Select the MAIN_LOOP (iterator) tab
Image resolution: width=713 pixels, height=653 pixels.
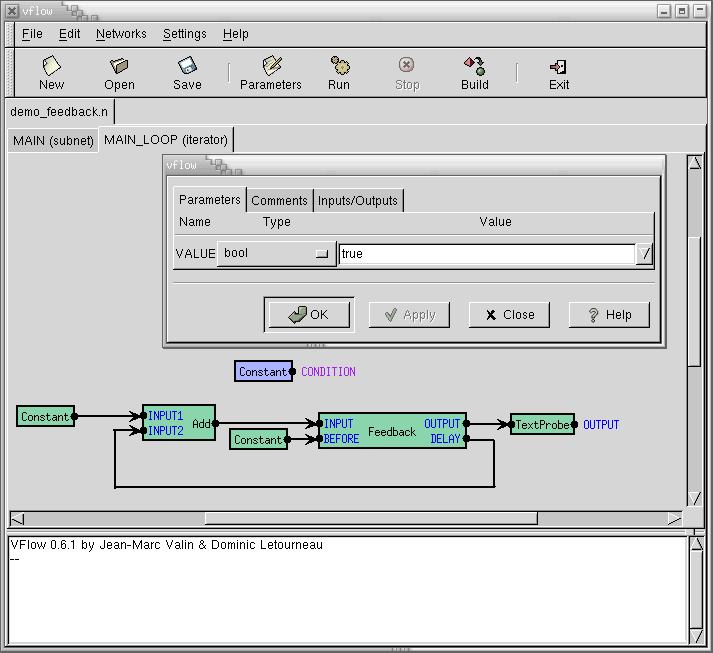point(166,140)
